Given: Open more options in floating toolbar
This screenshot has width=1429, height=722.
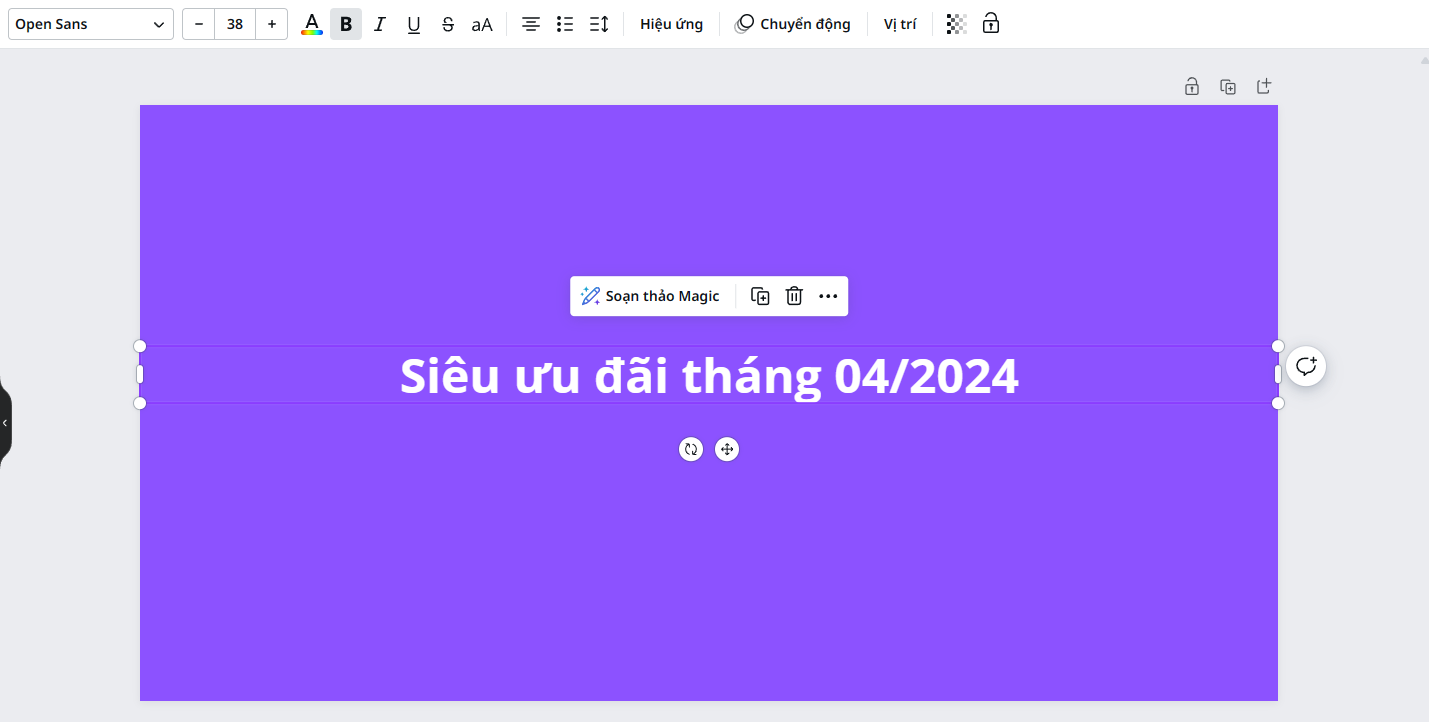Looking at the screenshot, I should pyautogui.click(x=828, y=296).
